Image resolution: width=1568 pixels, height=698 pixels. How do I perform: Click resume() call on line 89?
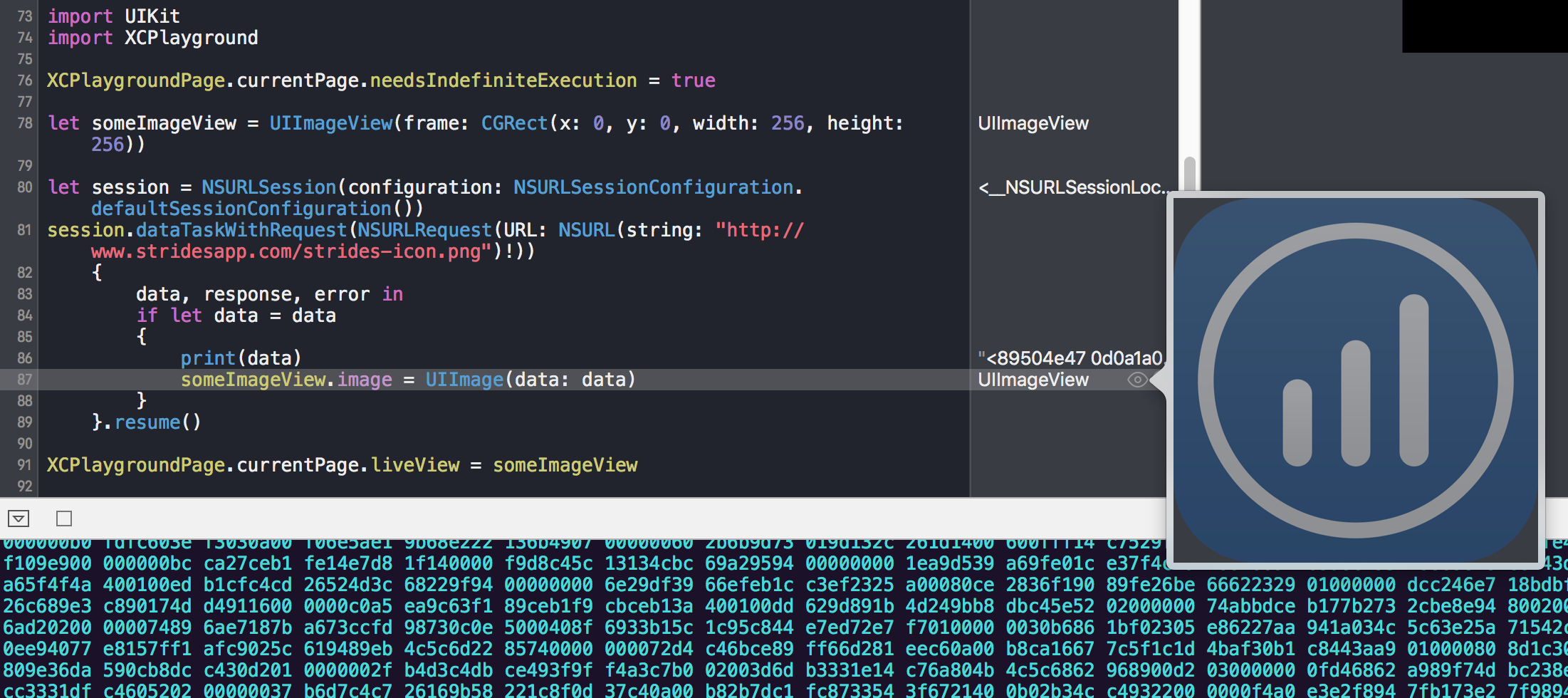point(158,422)
